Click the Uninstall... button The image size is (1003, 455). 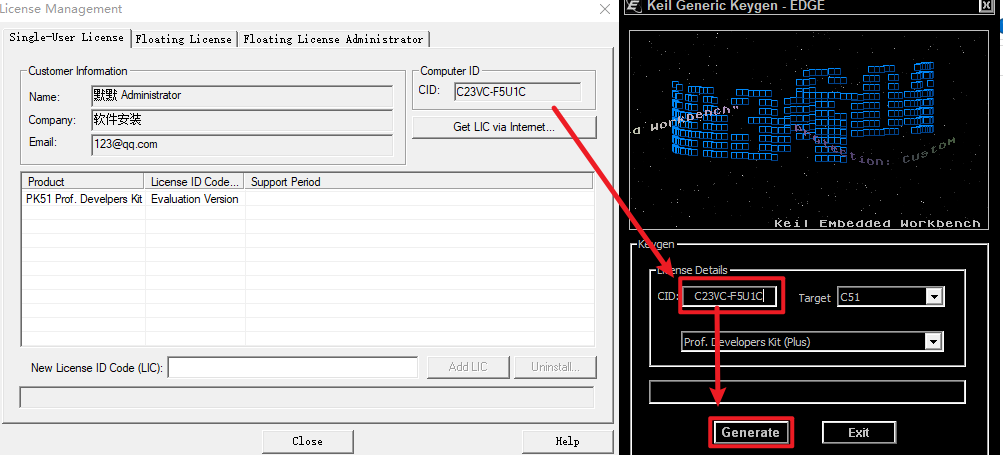555,367
